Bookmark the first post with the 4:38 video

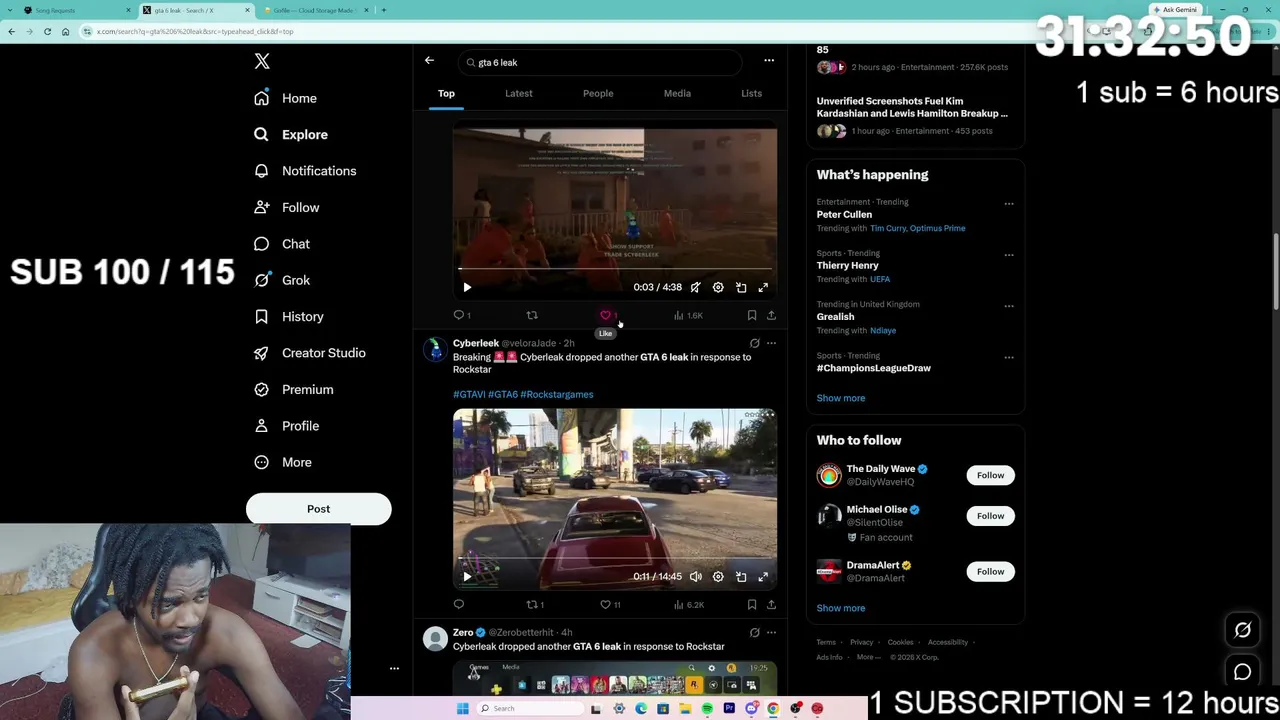tap(752, 315)
